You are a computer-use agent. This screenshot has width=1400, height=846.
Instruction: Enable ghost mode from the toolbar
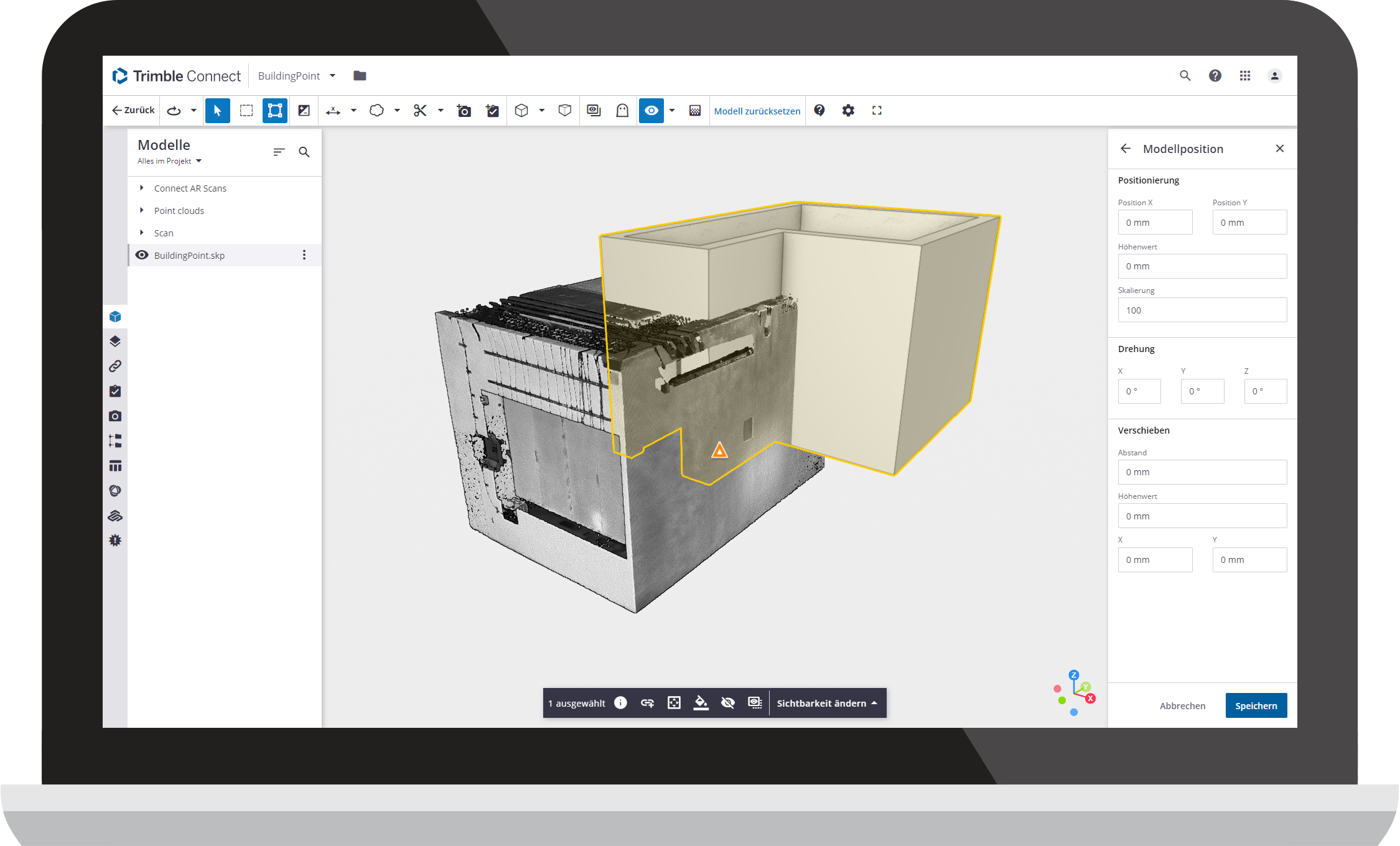coord(622,110)
